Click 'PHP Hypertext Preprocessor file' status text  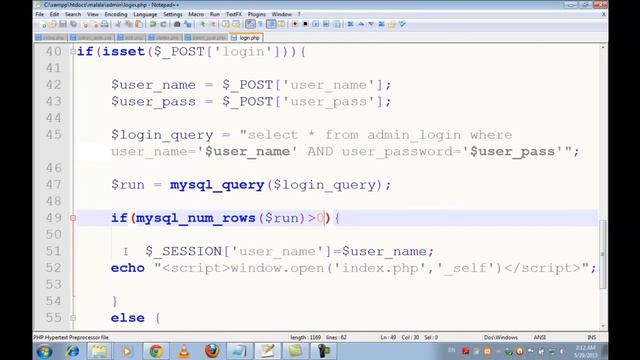[x=71, y=338]
